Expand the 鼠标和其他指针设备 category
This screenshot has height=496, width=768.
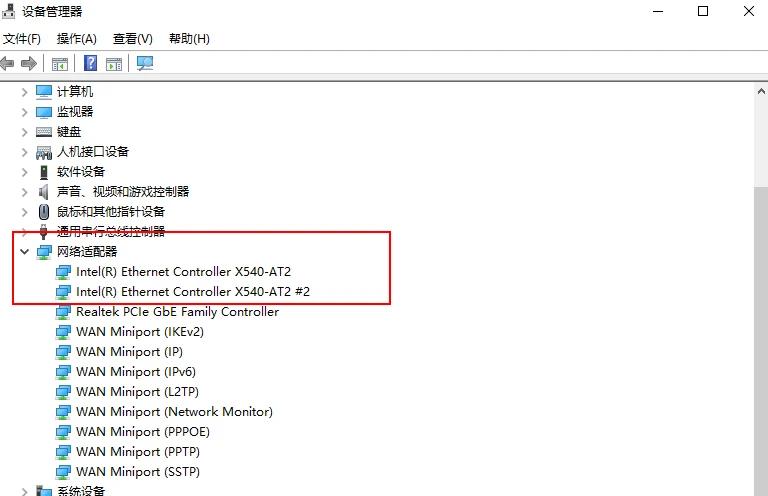coord(25,212)
